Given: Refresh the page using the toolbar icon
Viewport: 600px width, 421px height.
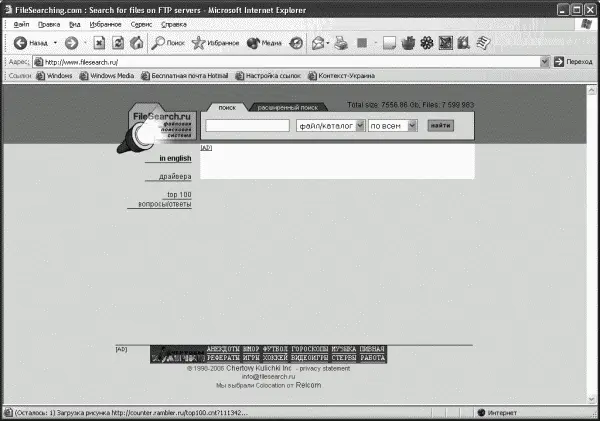Looking at the screenshot, I should [x=118, y=43].
